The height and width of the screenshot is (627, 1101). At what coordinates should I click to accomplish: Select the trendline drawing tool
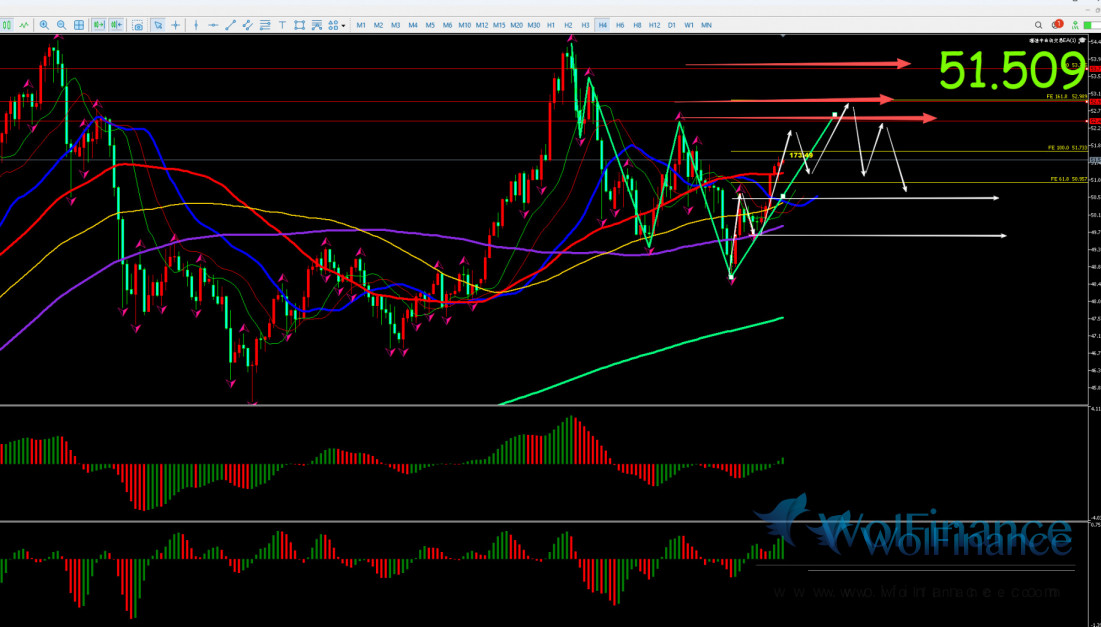pyautogui.click(x=232, y=25)
